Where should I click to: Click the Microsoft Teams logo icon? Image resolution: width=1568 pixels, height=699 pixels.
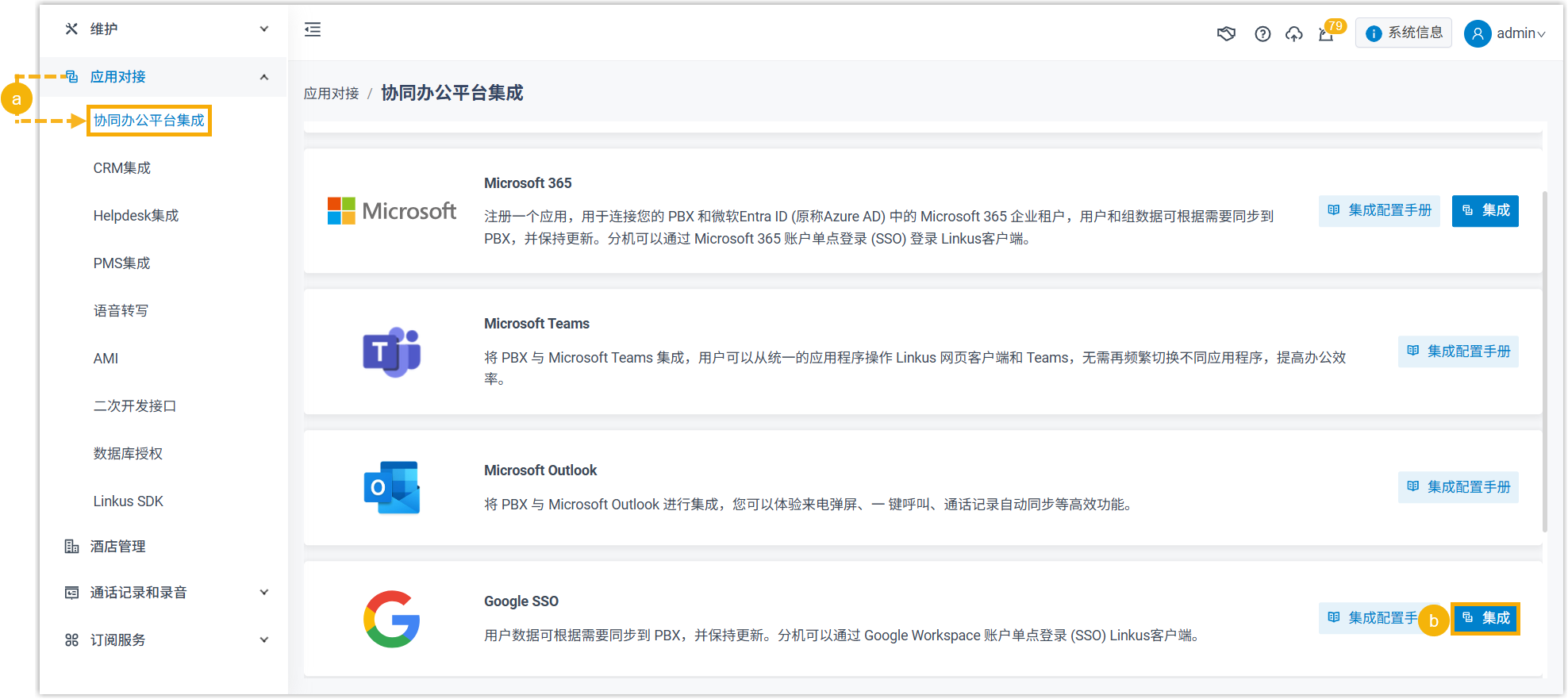392,352
